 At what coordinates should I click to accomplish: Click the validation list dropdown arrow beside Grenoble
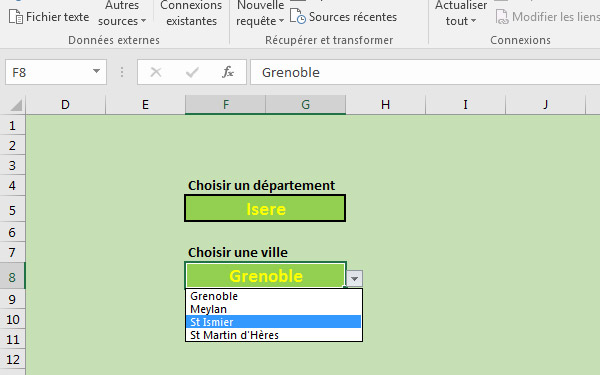pos(354,279)
